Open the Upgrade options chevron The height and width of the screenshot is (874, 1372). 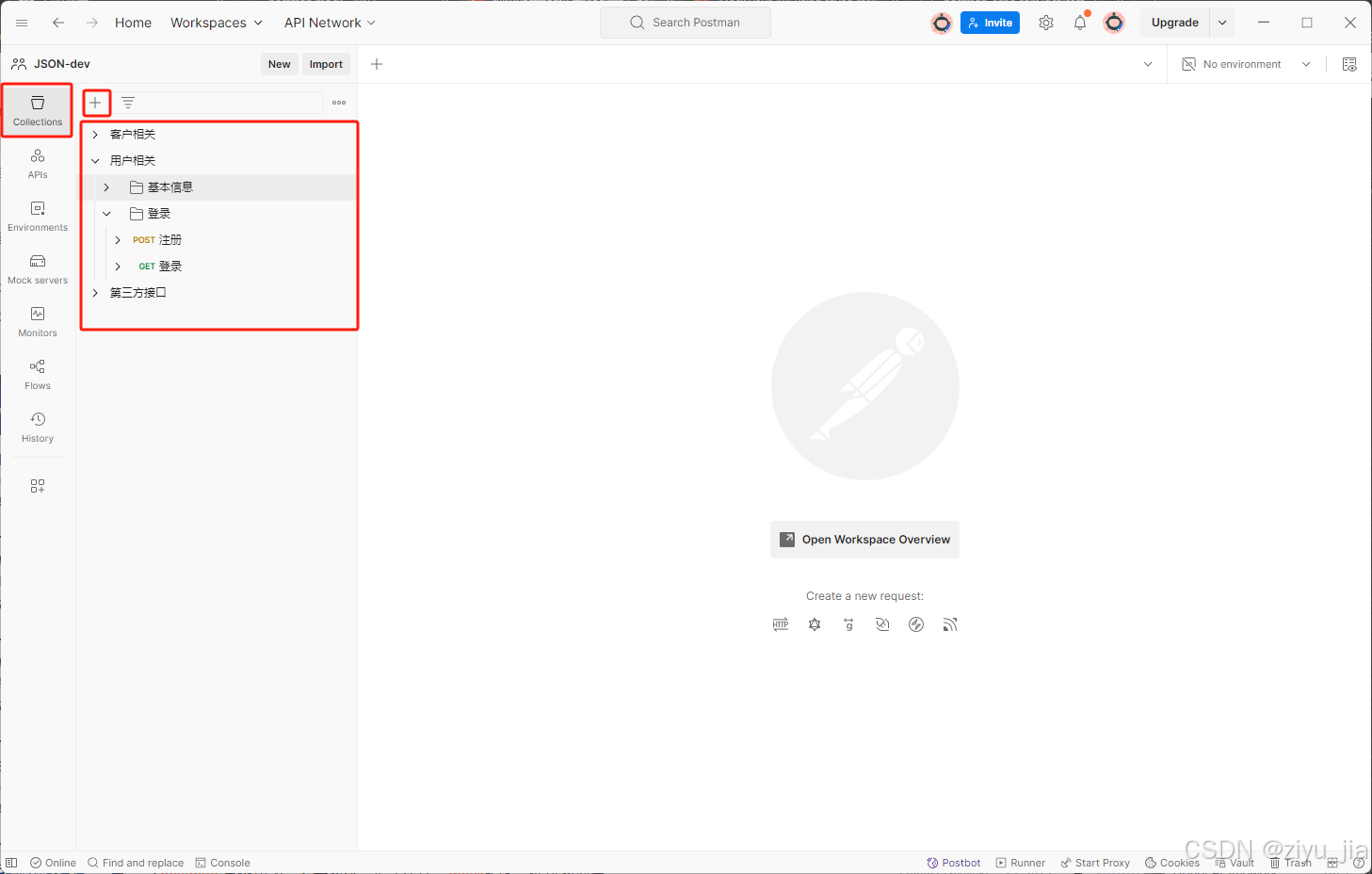coord(1222,23)
